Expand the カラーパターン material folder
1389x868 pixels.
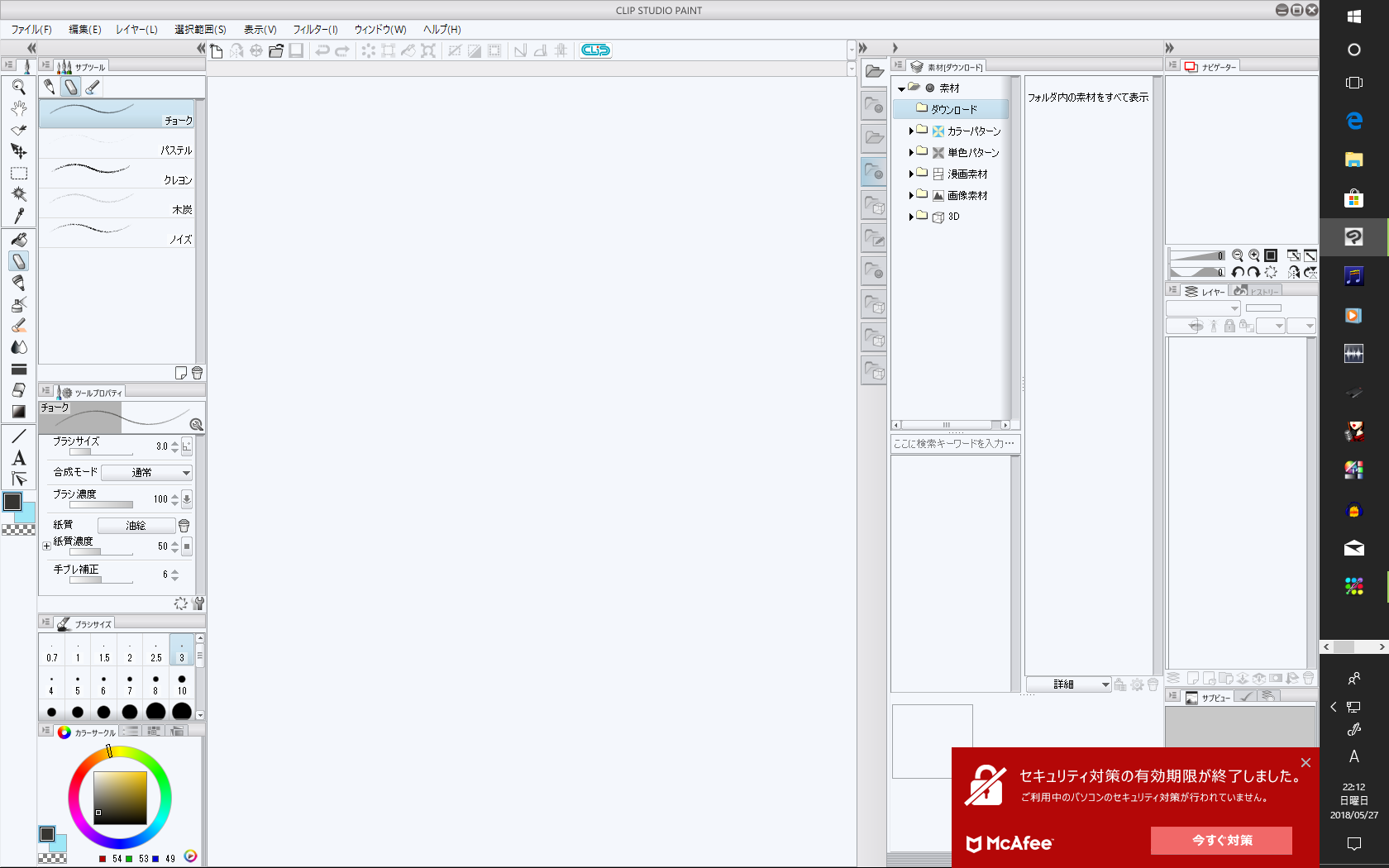[911, 131]
